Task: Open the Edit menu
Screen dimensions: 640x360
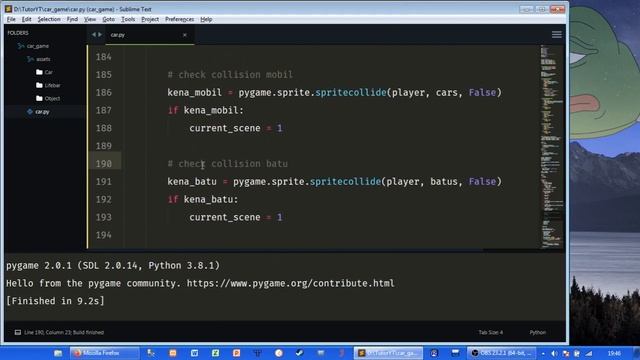Action: pyautogui.click(x=27, y=19)
